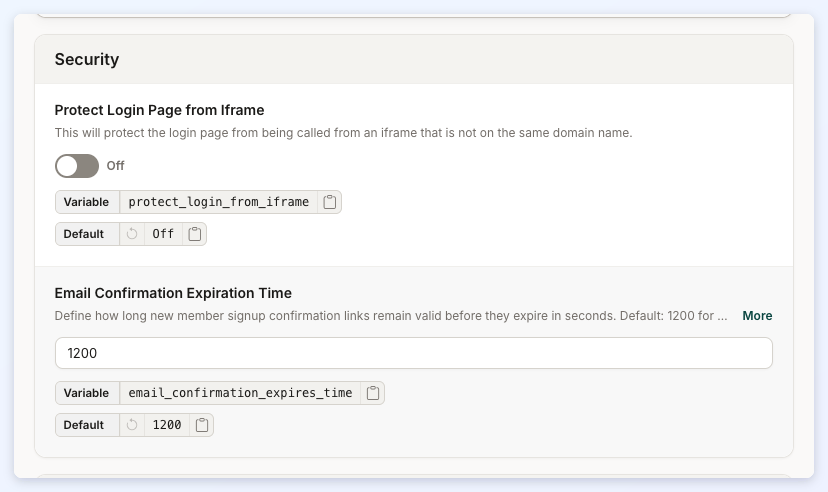Click the Email Confirmation Expiration Time input

tap(413, 353)
